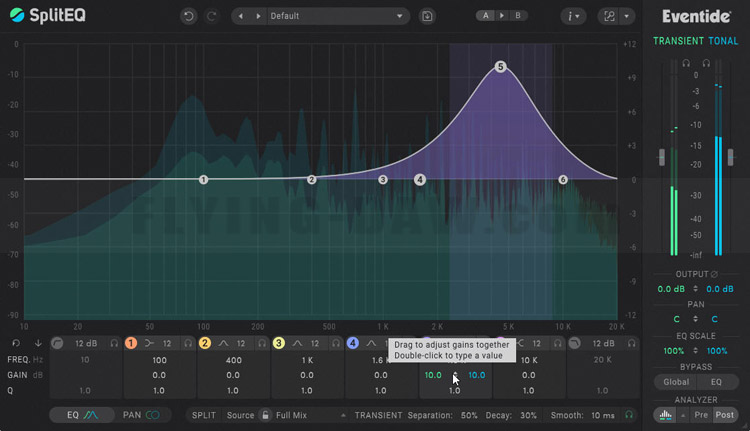Change band 1 low shelf filter type
The image size is (750, 431).
pos(150,343)
